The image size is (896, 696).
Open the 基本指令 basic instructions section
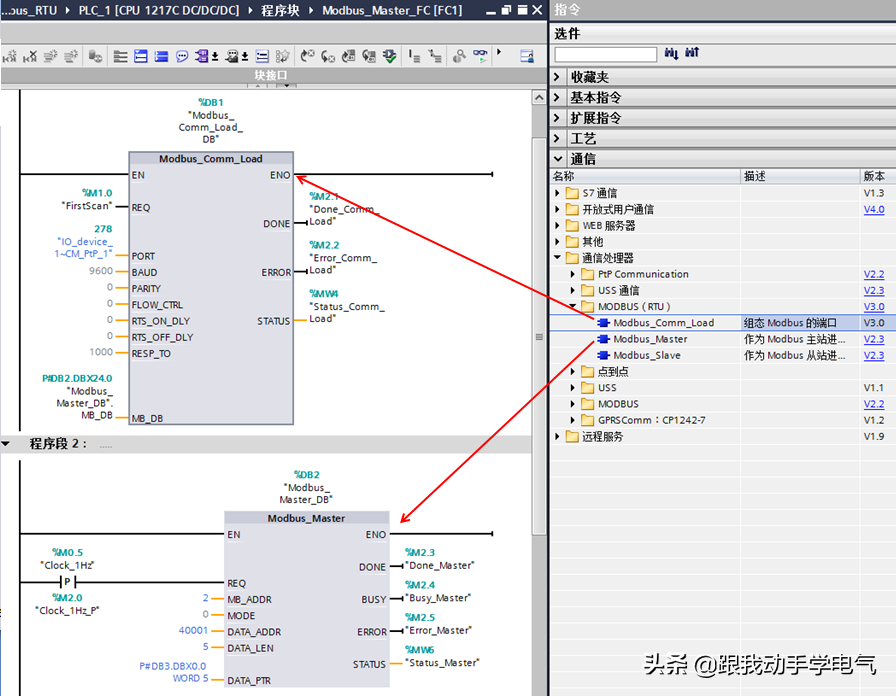pyautogui.click(x=596, y=98)
